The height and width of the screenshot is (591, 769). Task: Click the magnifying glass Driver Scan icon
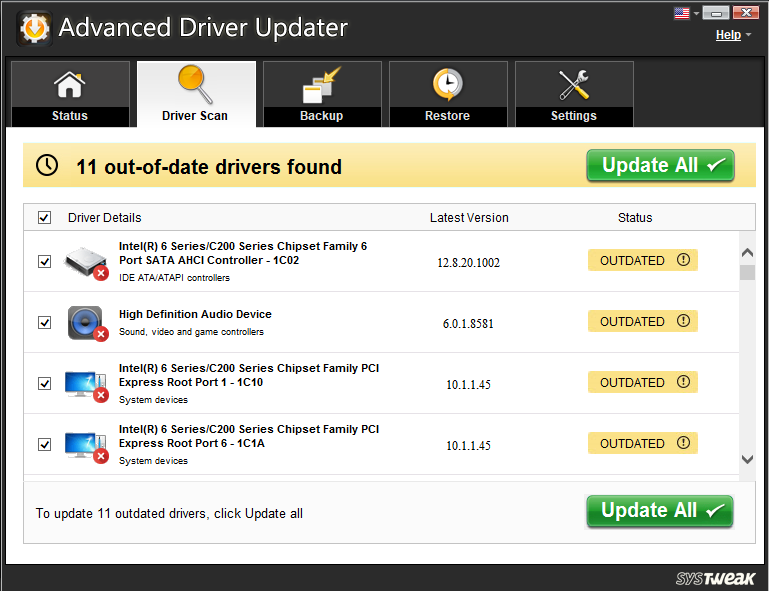(x=195, y=84)
